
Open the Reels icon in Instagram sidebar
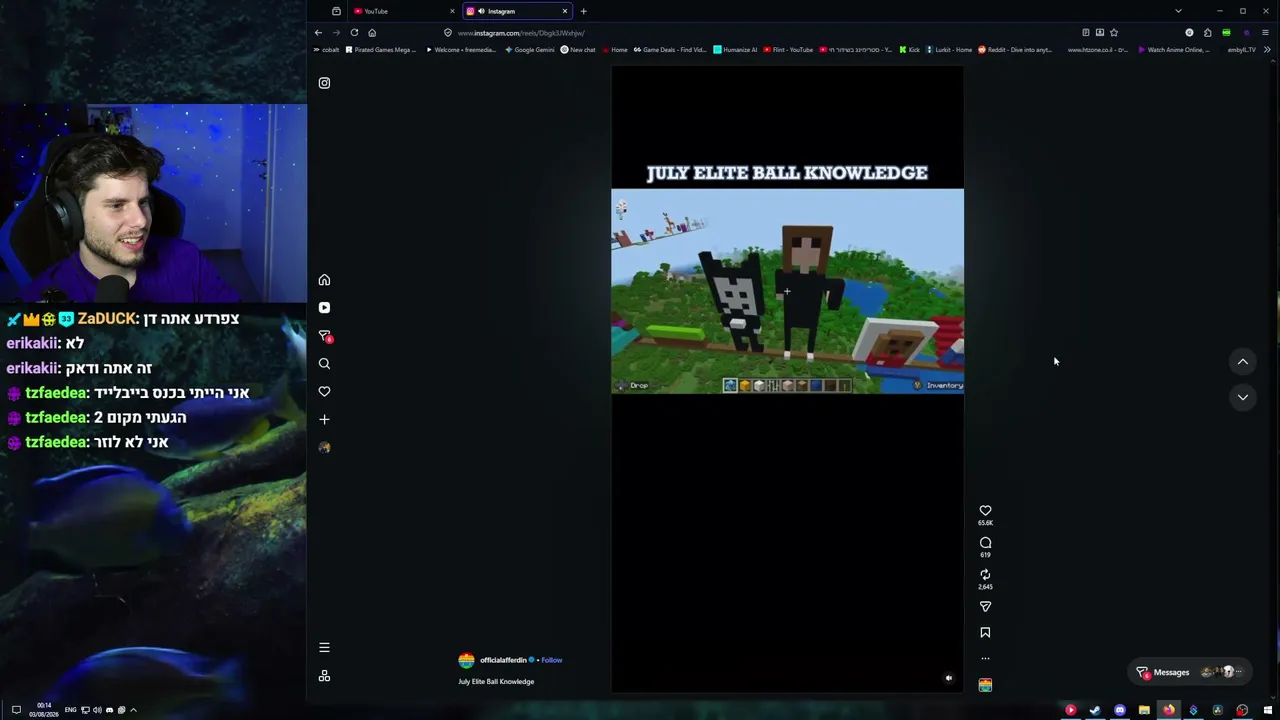click(324, 308)
